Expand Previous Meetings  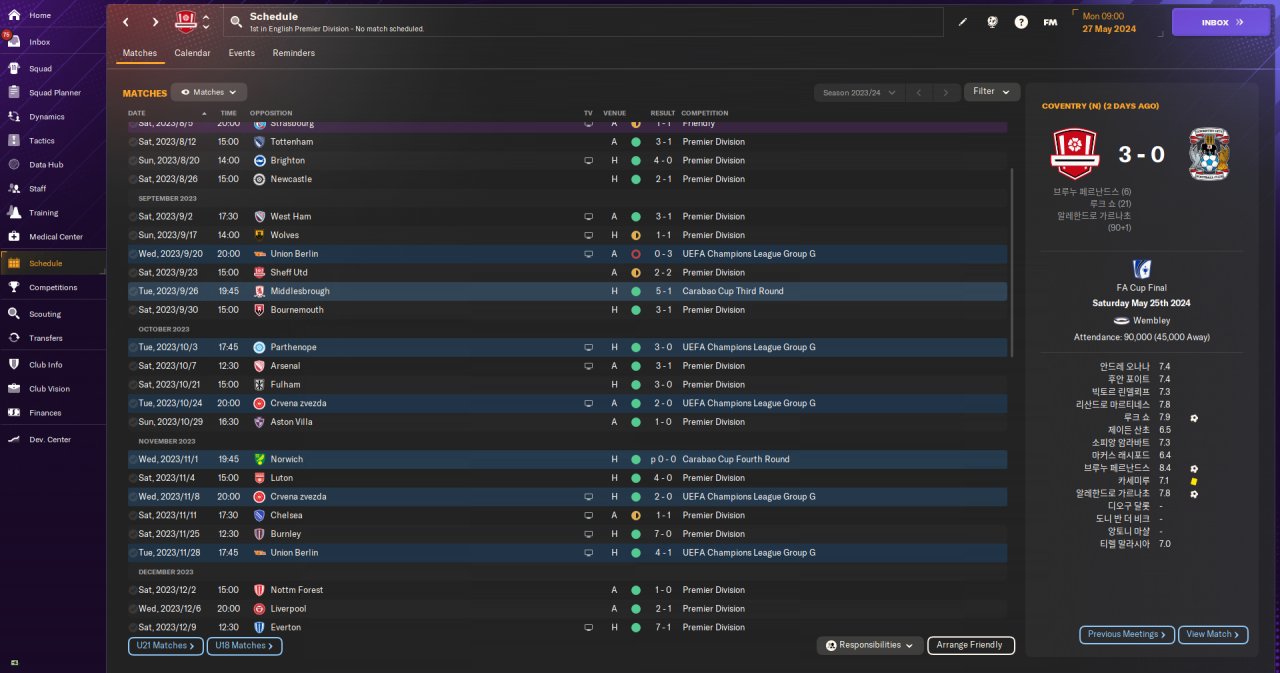coord(1126,634)
